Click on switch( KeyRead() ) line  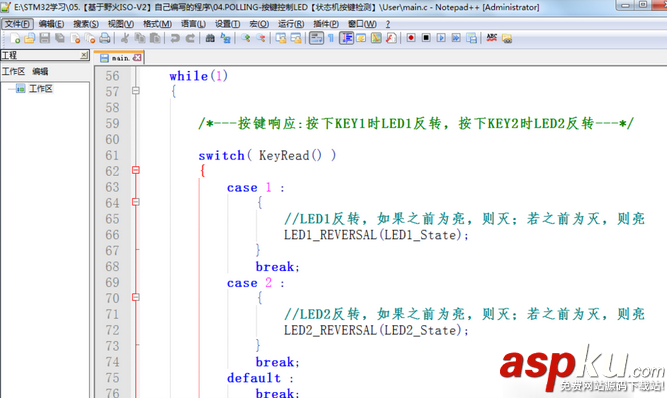267,156
